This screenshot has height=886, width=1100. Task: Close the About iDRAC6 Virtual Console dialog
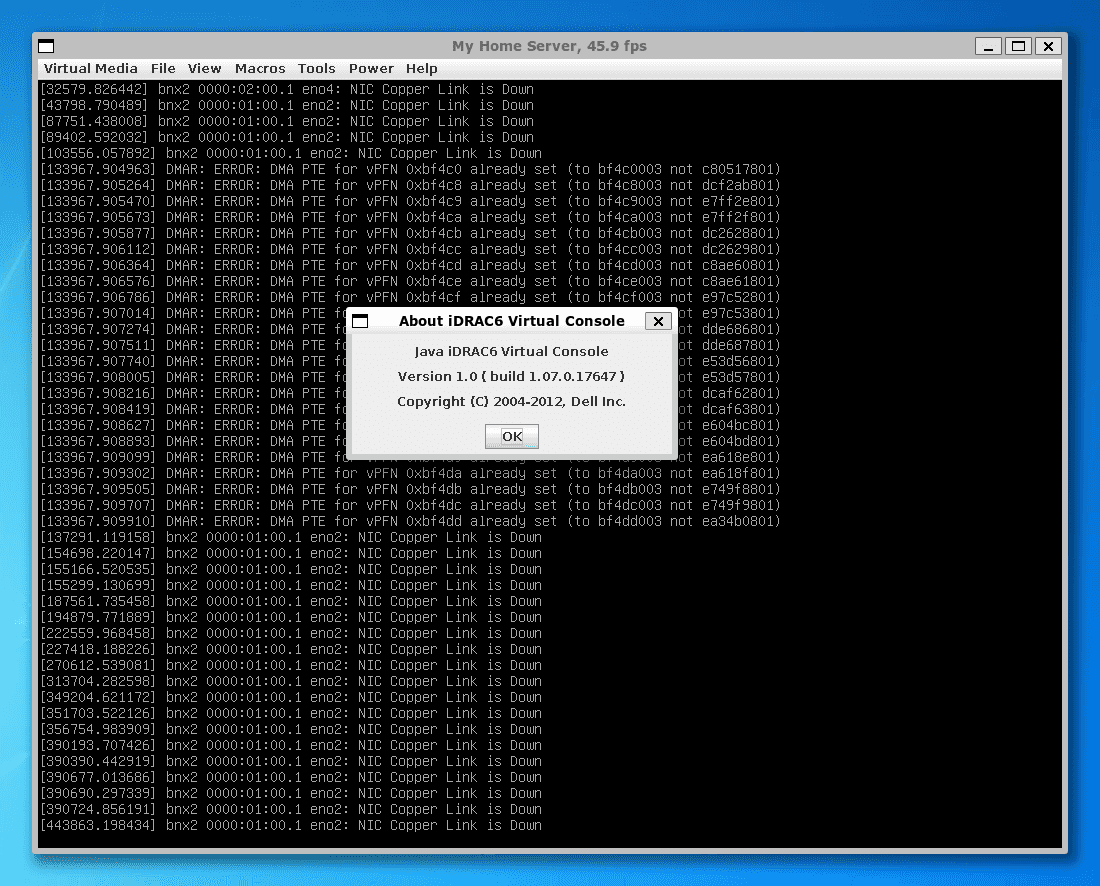pos(657,321)
